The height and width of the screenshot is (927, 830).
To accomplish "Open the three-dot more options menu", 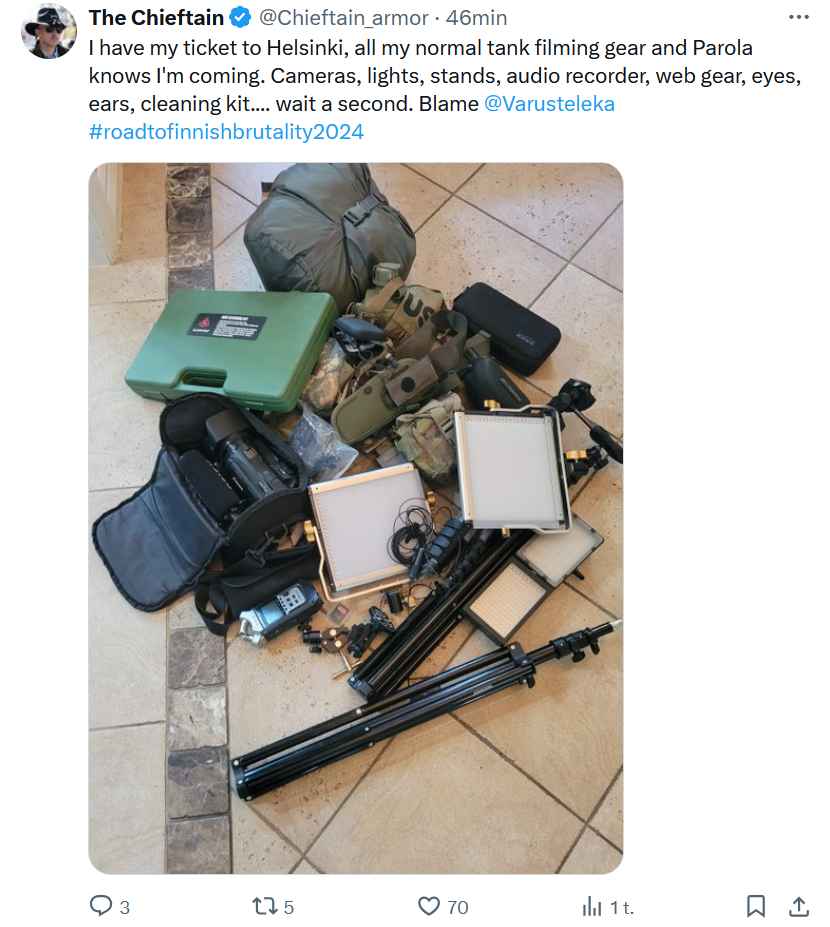I will (799, 17).
